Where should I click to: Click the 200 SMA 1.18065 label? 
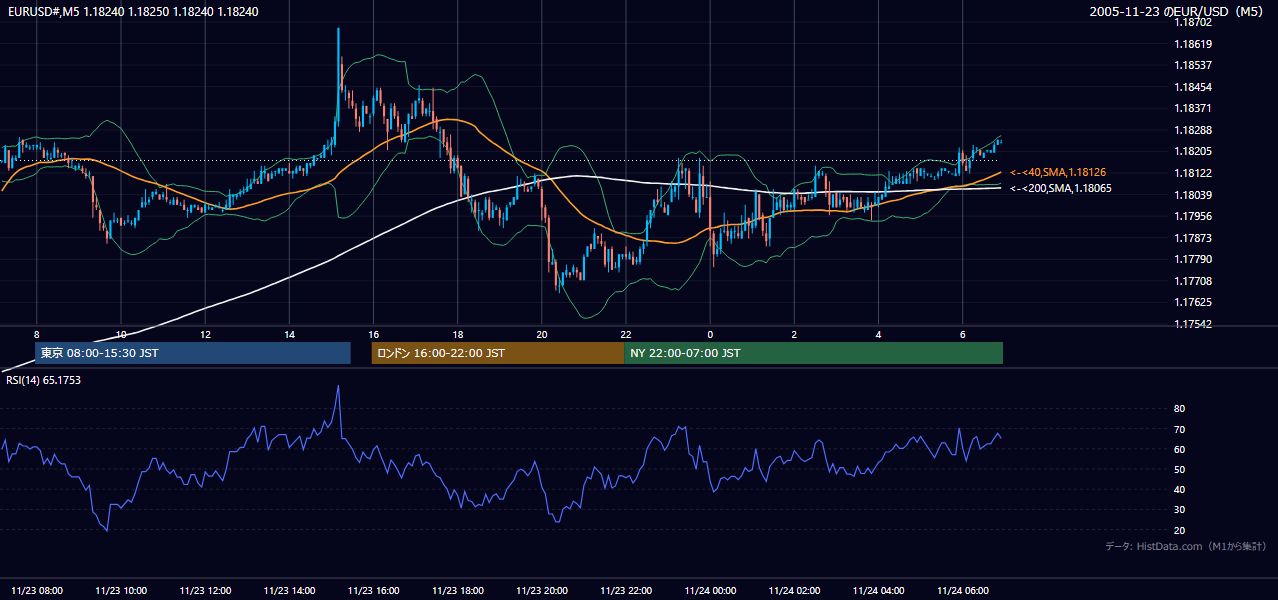coord(1060,188)
